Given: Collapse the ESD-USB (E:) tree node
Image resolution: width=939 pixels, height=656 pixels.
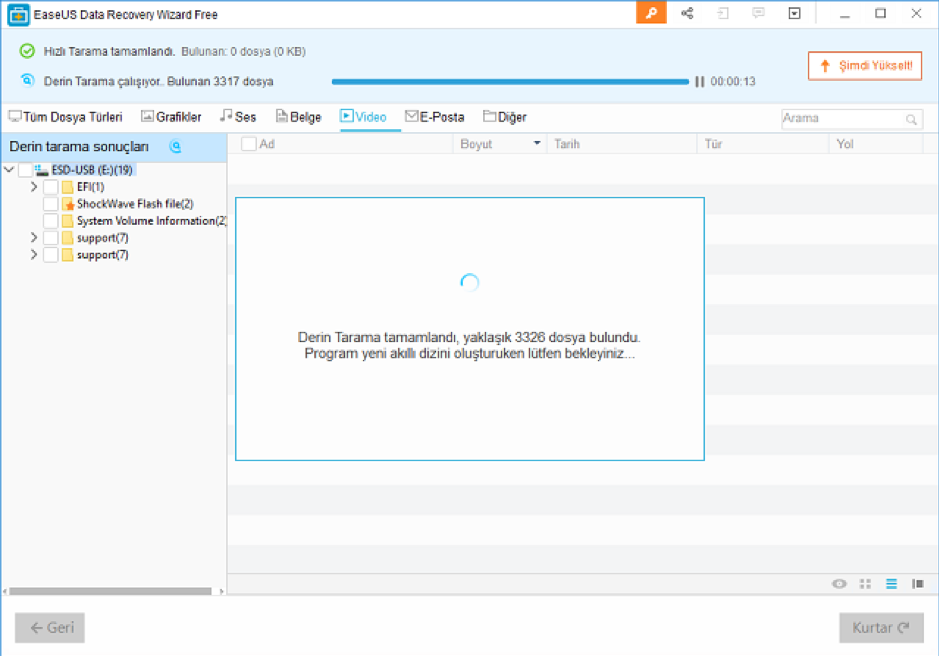Looking at the screenshot, I should click(9, 170).
